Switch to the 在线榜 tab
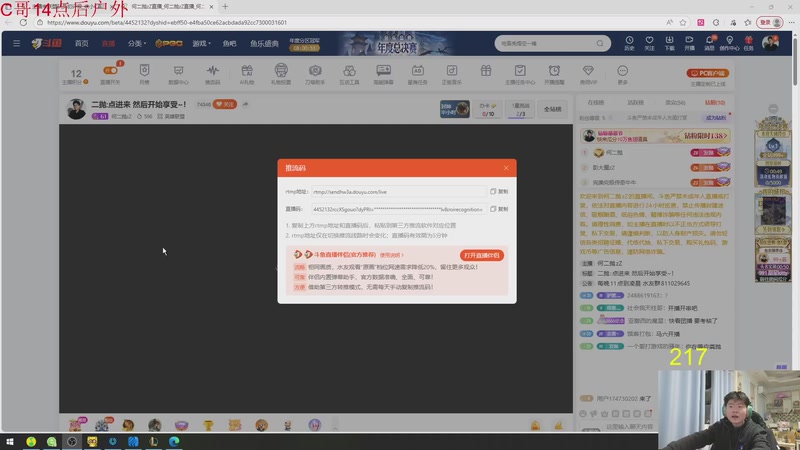 tap(595, 103)
